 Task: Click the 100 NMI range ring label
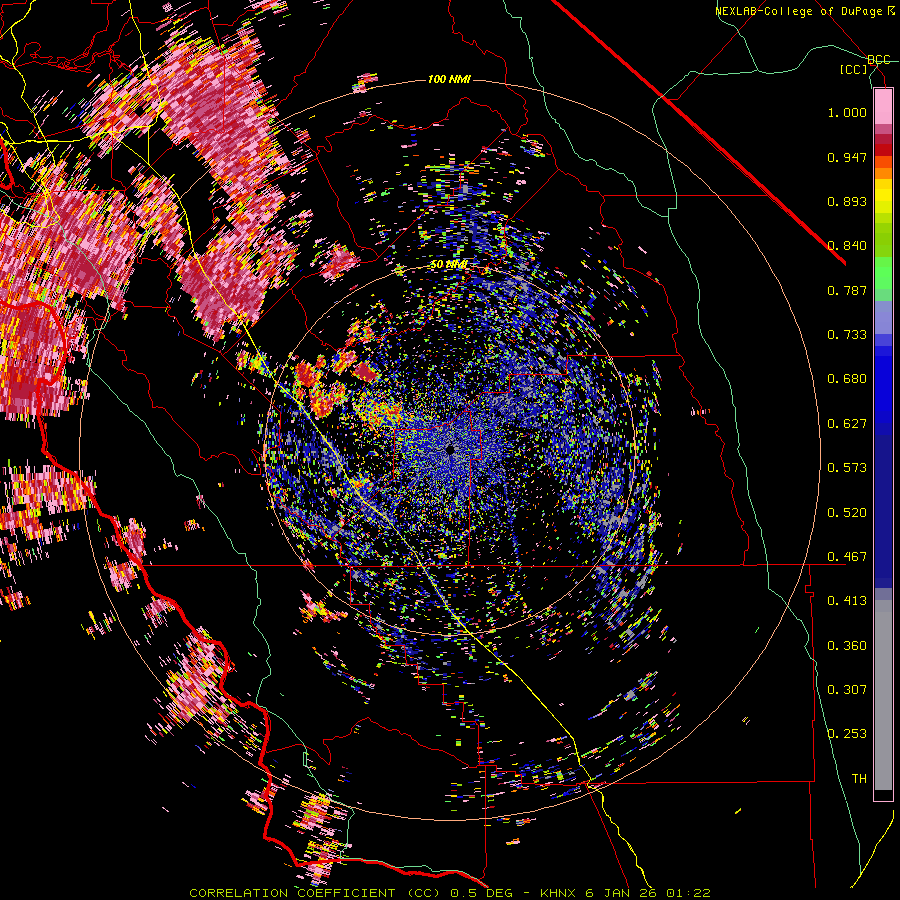(x=449, y=79)
